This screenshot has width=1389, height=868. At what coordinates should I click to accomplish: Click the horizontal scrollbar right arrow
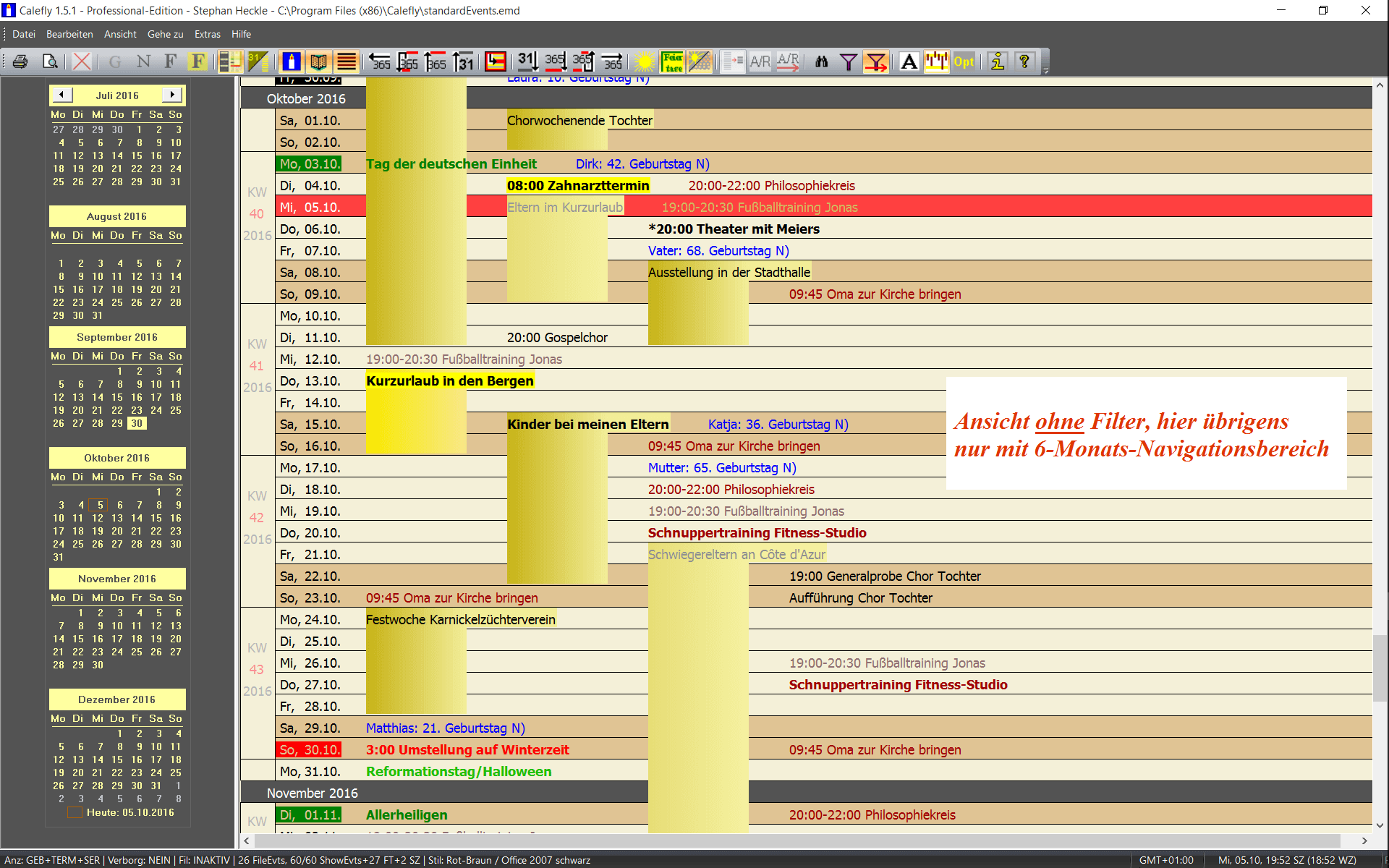[x=1364, y=841]
